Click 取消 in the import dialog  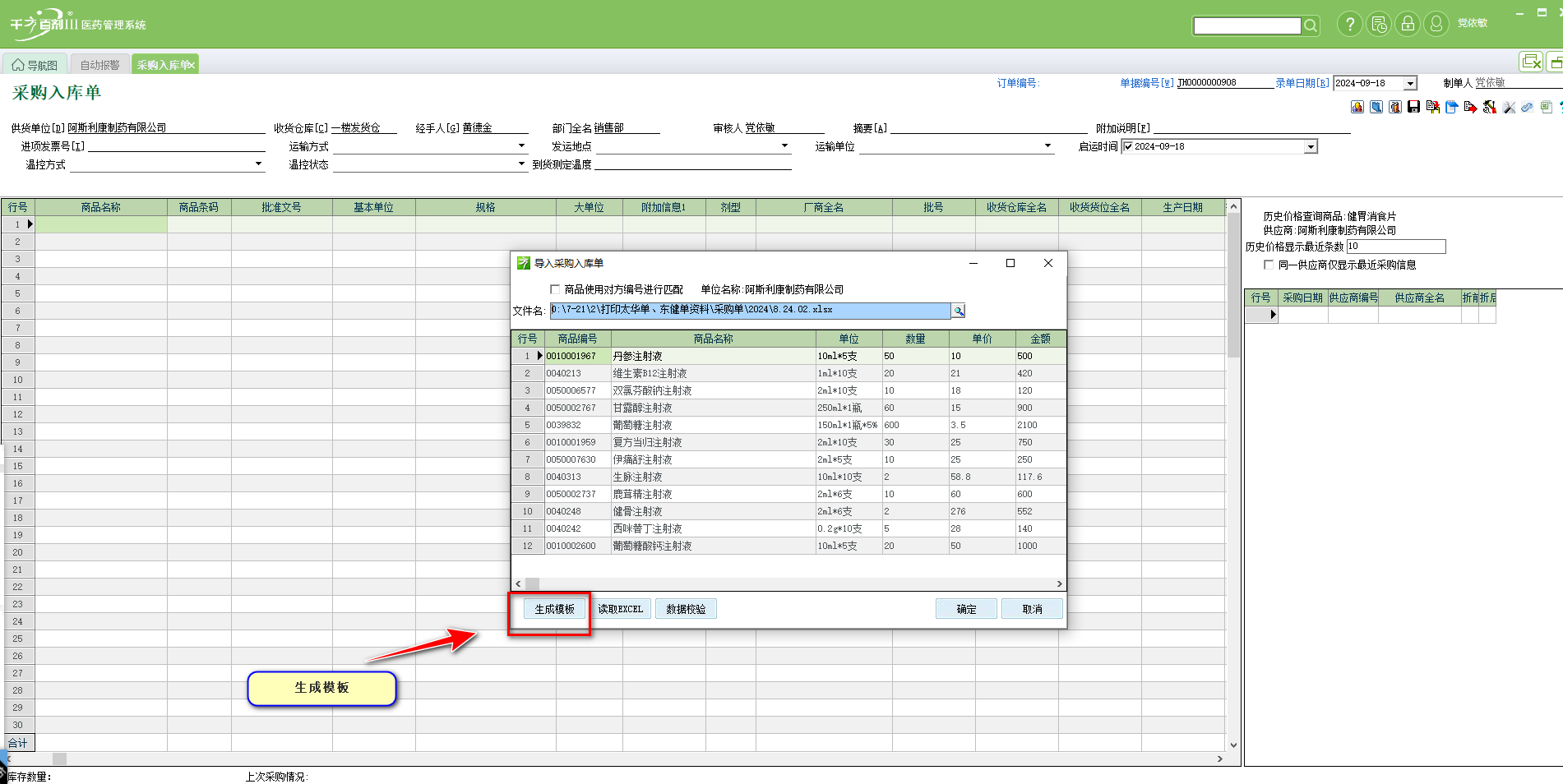[x=1032, y=609]
